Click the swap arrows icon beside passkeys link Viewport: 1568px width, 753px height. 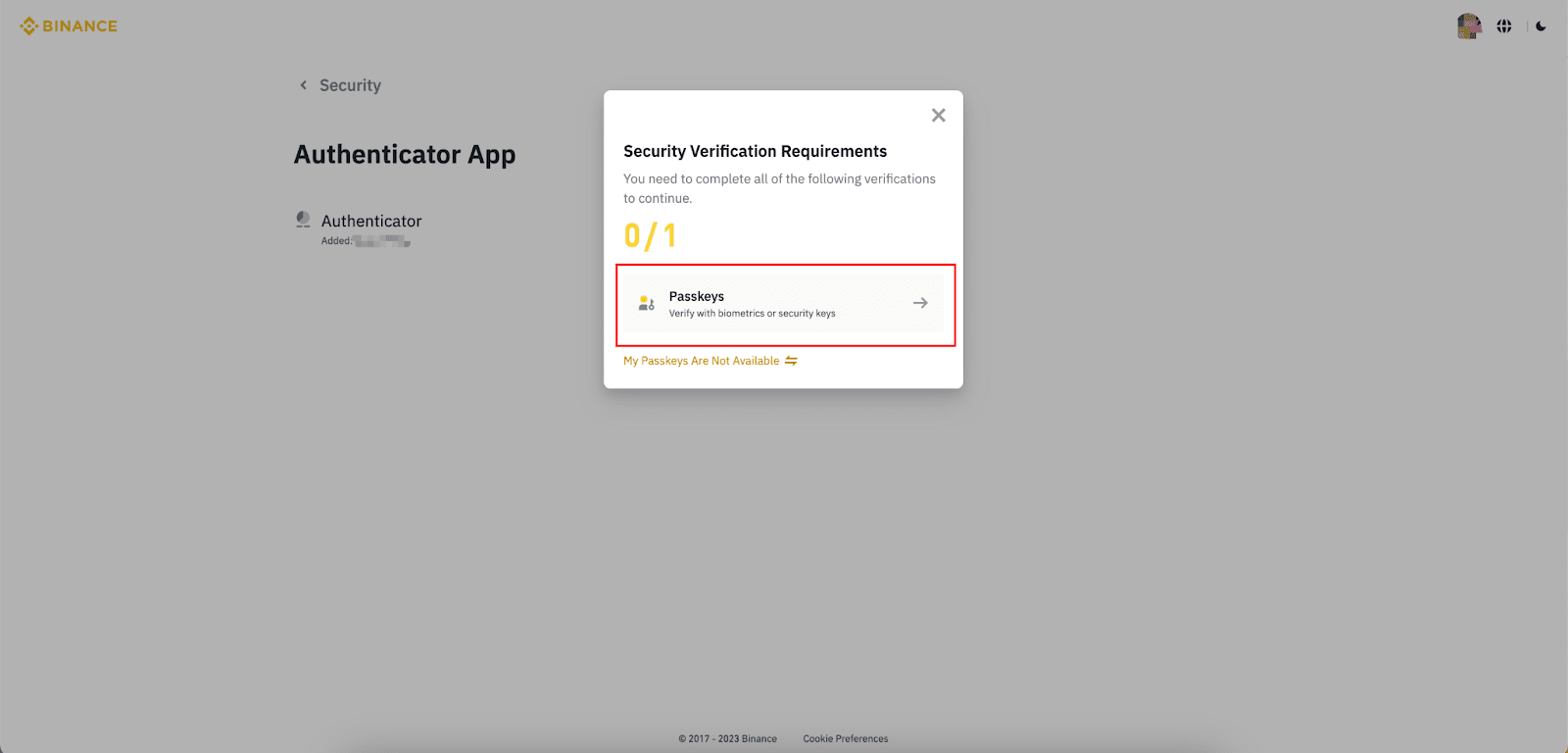791,361
